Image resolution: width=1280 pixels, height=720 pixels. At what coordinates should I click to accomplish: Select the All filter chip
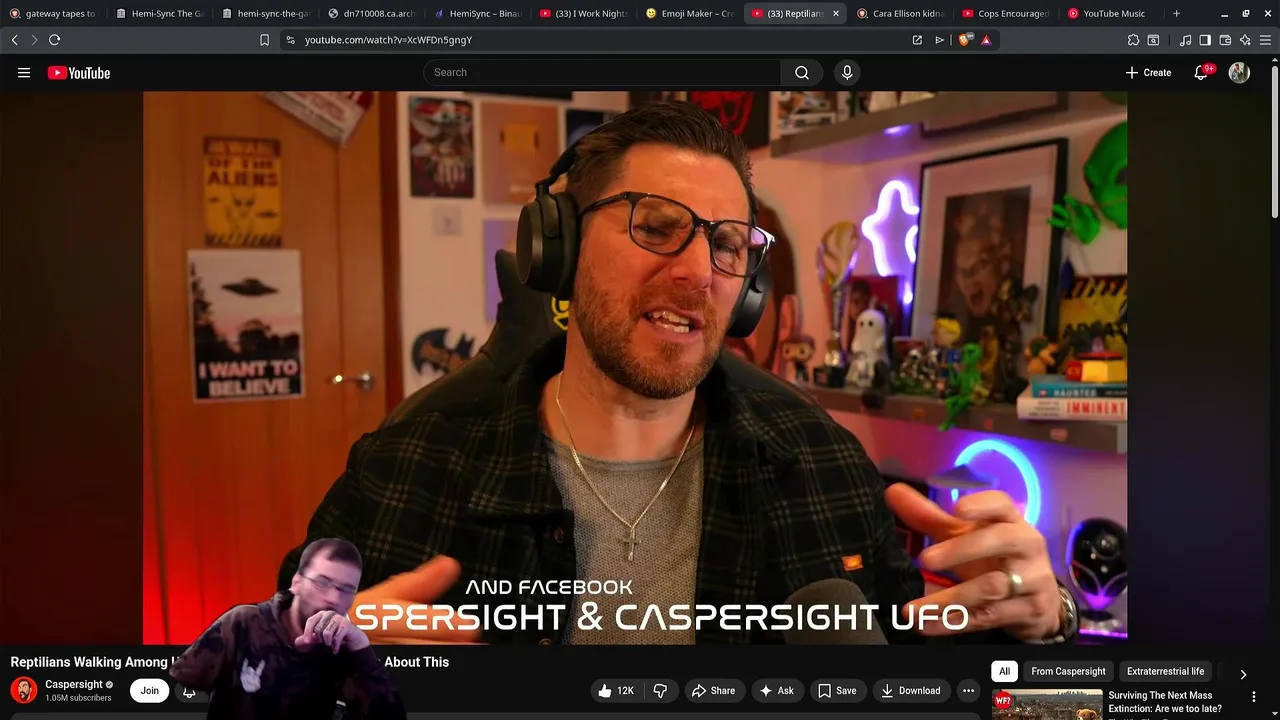[1004, 671]
